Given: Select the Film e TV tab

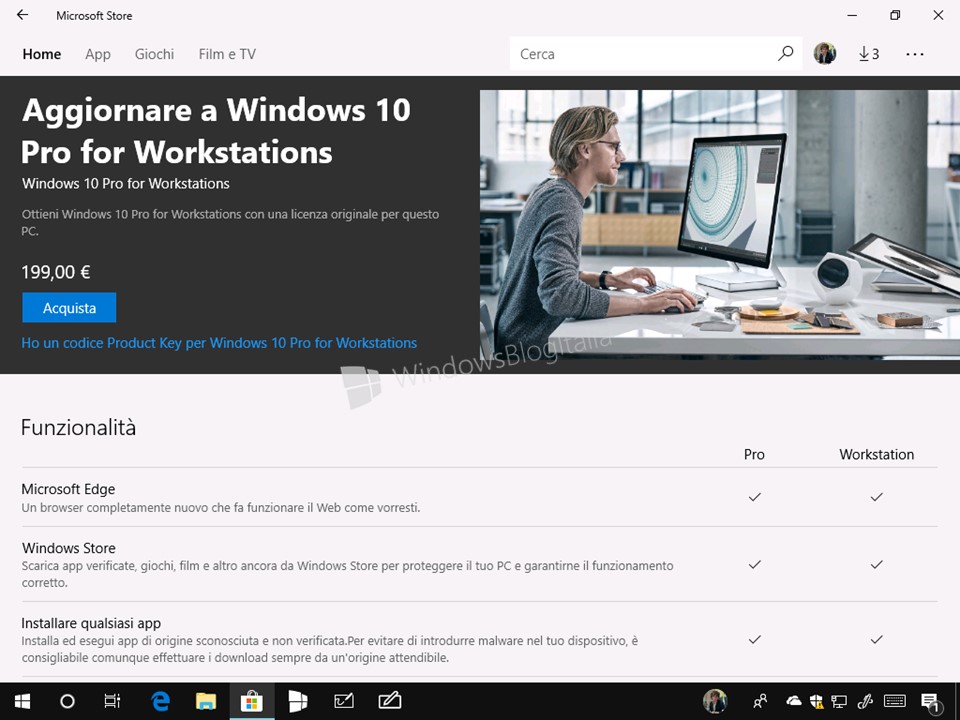Looking at the screenshot, I should coord(227,54).
